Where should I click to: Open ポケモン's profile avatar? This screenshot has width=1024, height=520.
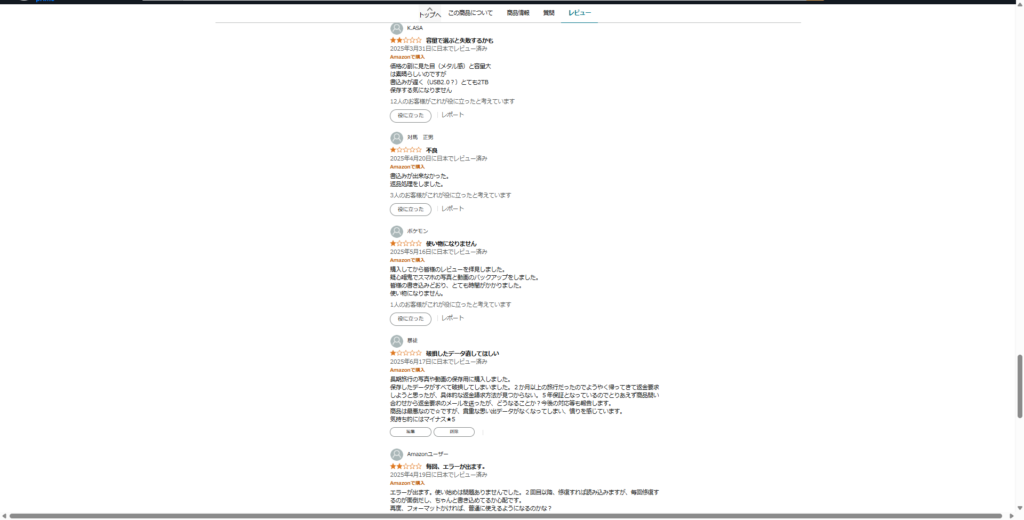[x=396, y=232]
